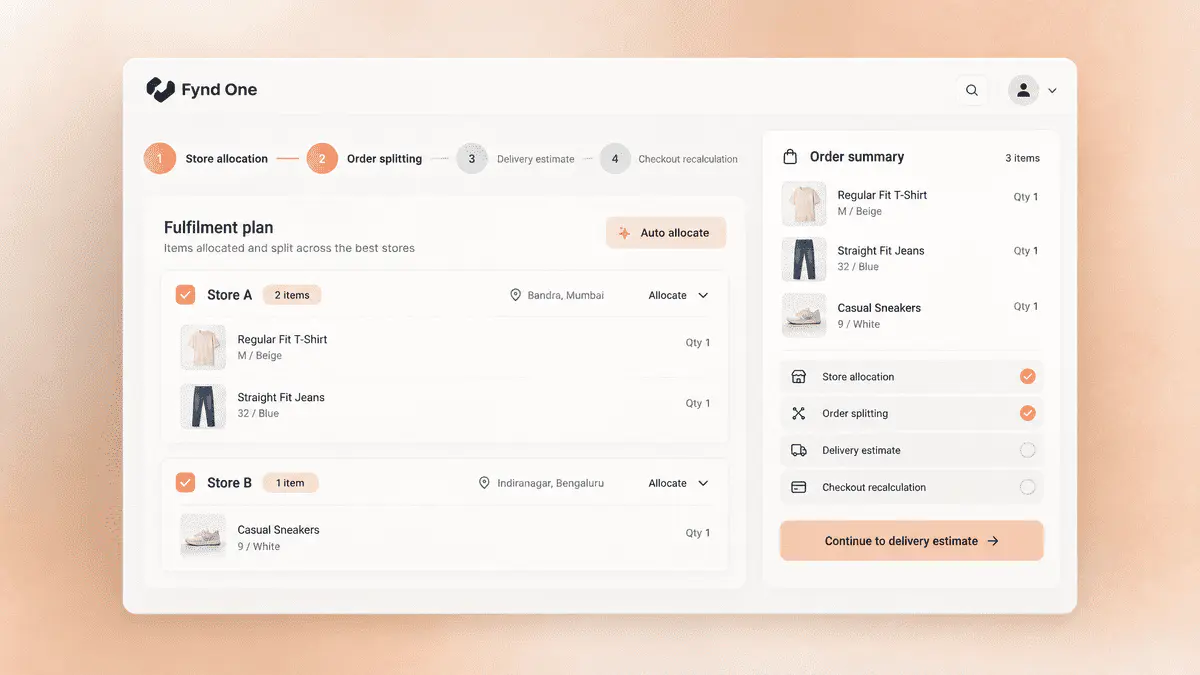Go to step 4 Checkout recalculation
The width and height of the screenshot is (1200, 675).
pos(669,158)
